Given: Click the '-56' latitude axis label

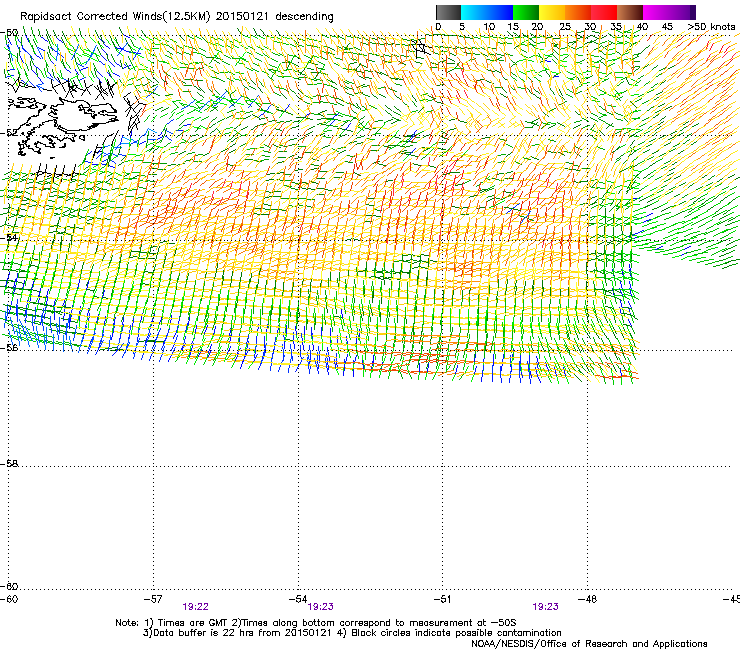Looking at the screenshot, I should pyautogui.click(x=9, y=347).
